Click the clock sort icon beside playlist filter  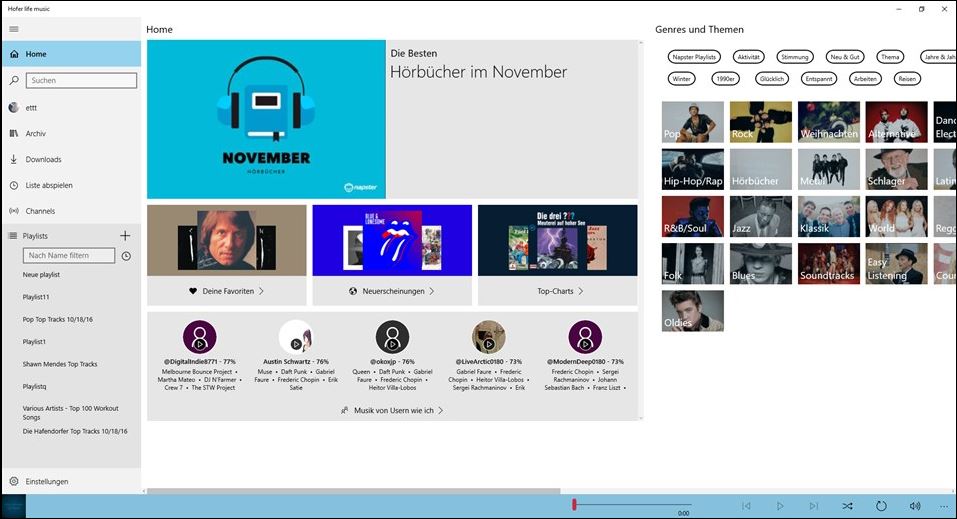(126, 256)
